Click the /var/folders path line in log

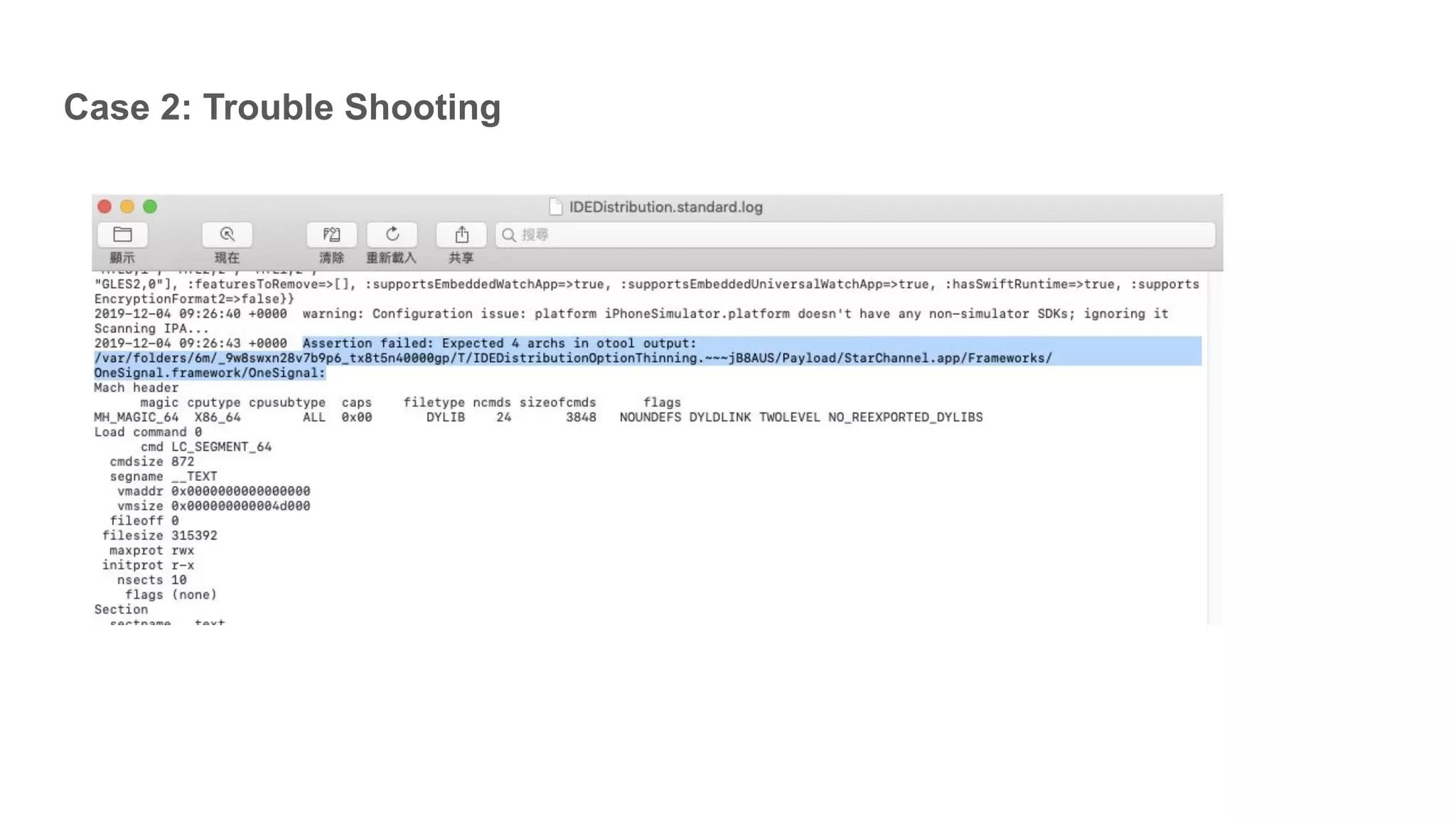coord(572,358)
